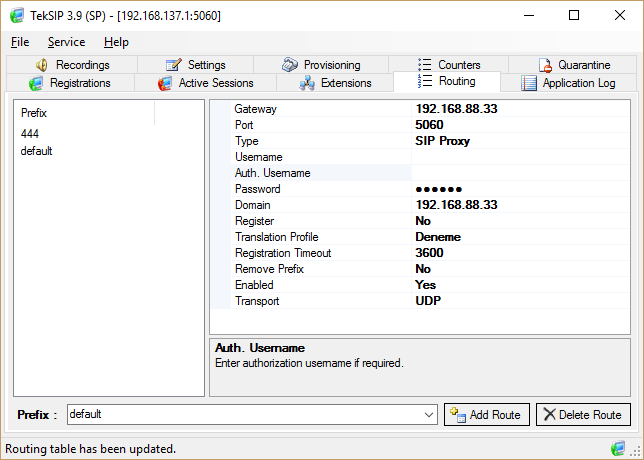The width and height of the screenshot is (644, 460).
Task: Click the status bar service icon
Action: point(618,448)
